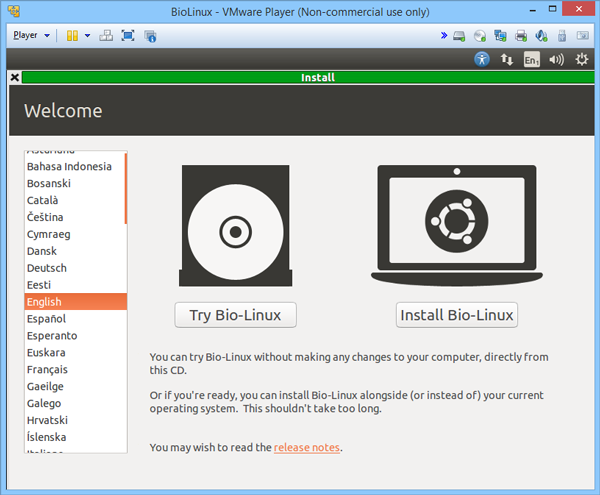Open the Unity mode icon in toolbar
The width and height of the screenshot is (600, 495).
tap(150, 36)
